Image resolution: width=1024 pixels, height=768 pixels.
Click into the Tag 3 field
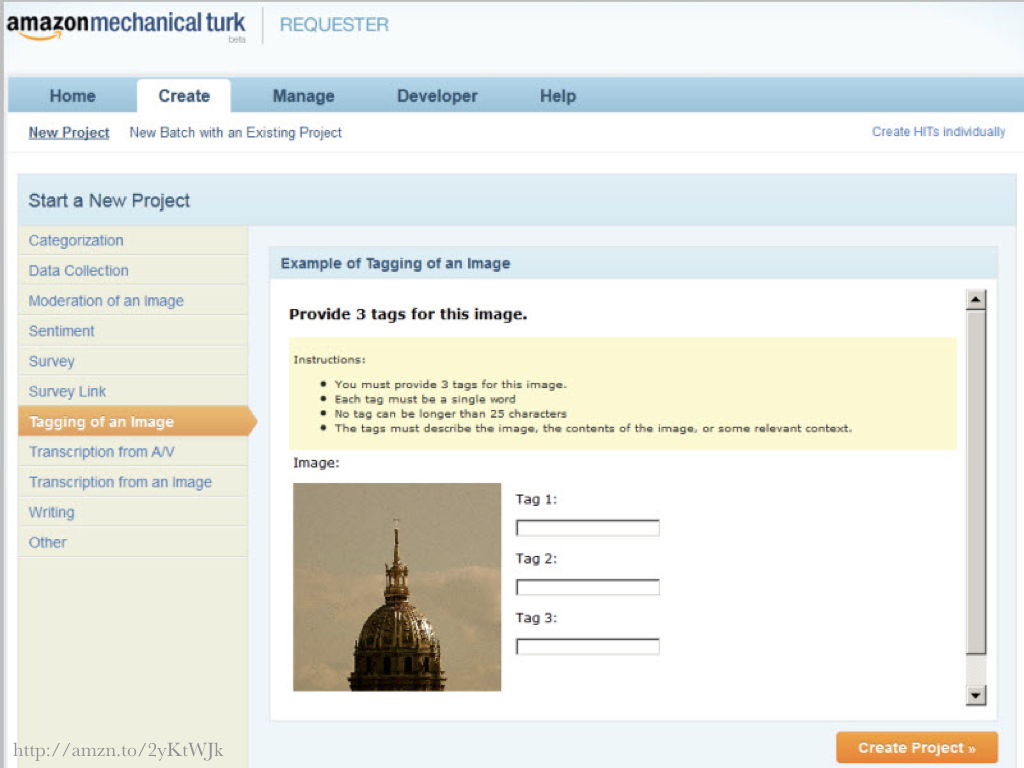point(587,647)
